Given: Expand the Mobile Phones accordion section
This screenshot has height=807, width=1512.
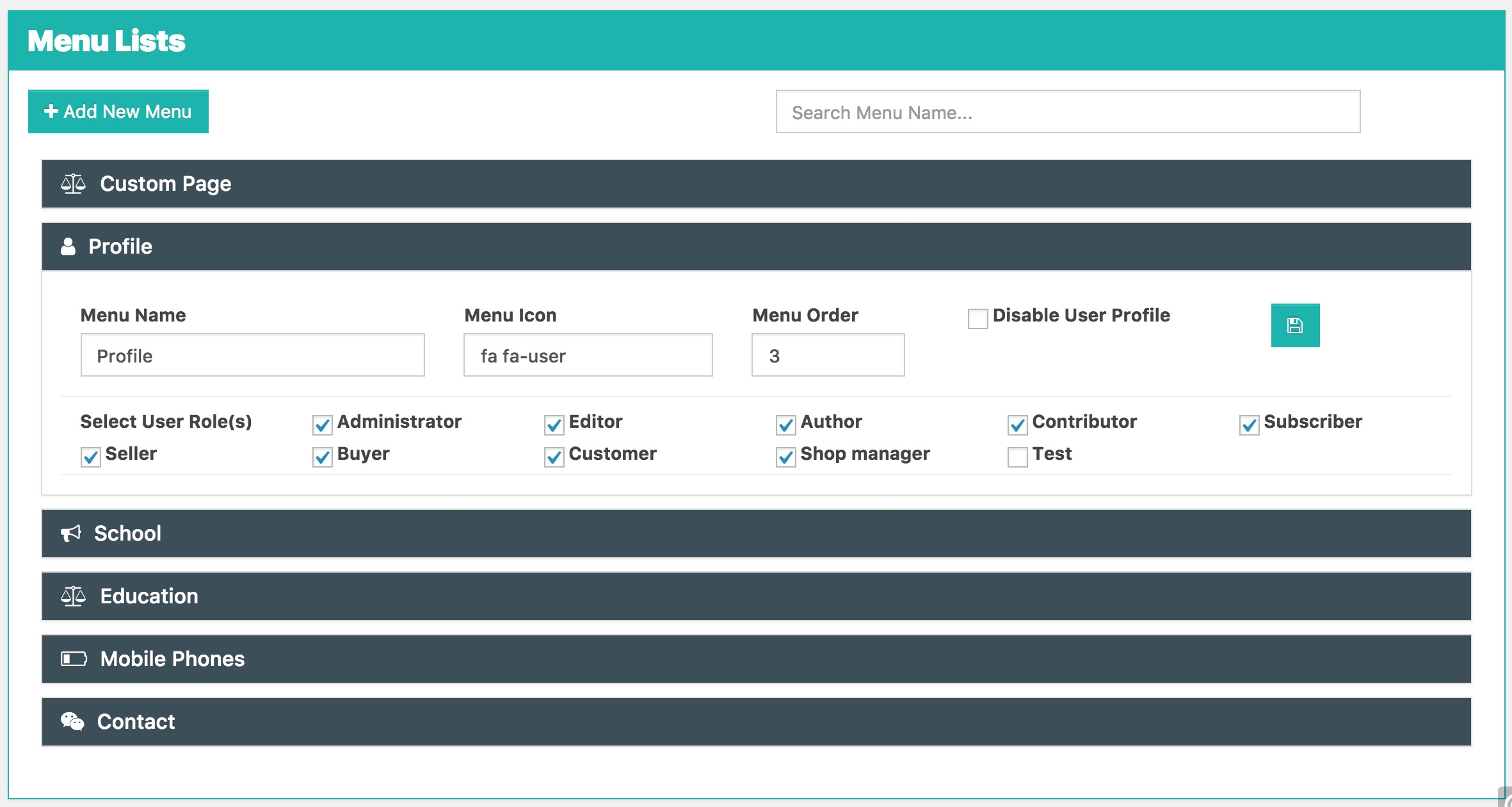Looking at the screenshot, I should pos(755,659).
